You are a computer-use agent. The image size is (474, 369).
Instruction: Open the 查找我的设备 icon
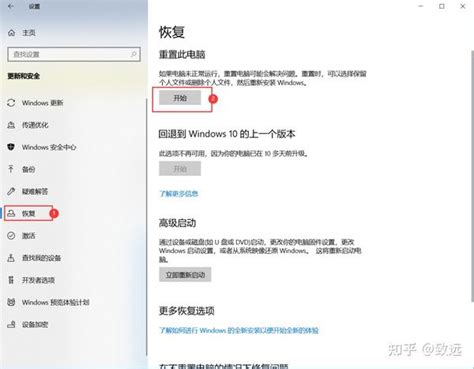click(x=11, y=258)
